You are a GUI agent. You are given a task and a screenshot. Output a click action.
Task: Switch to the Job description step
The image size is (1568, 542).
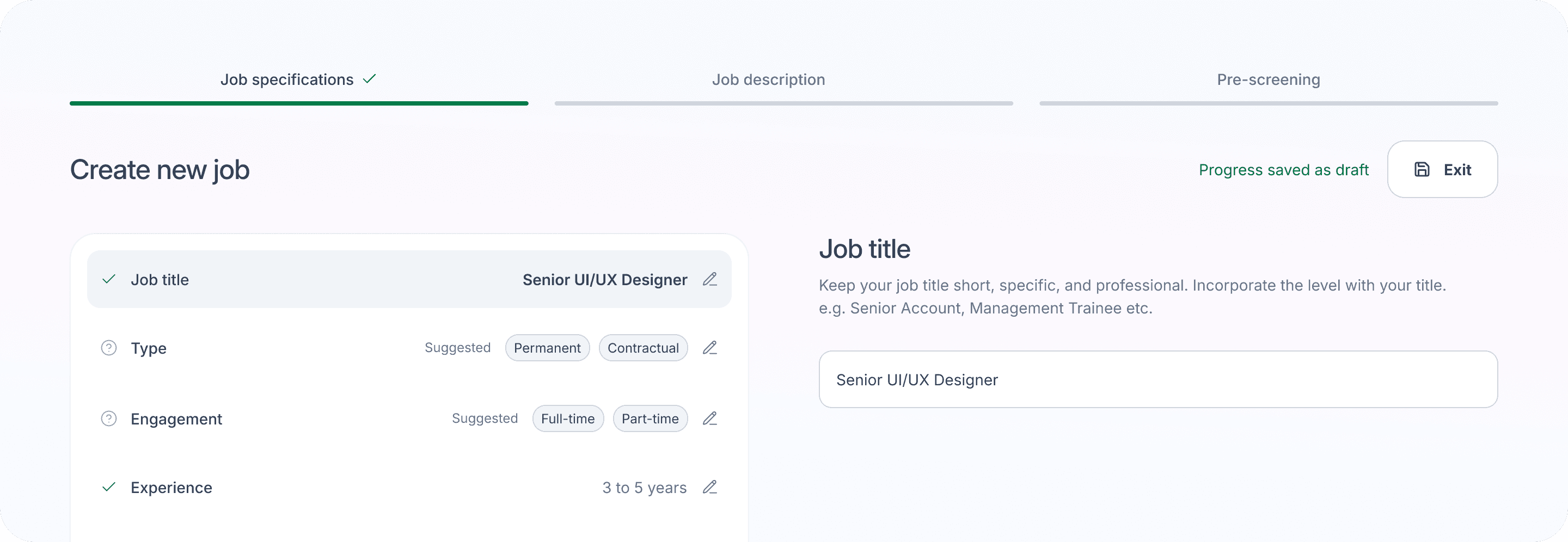[768, 79]
